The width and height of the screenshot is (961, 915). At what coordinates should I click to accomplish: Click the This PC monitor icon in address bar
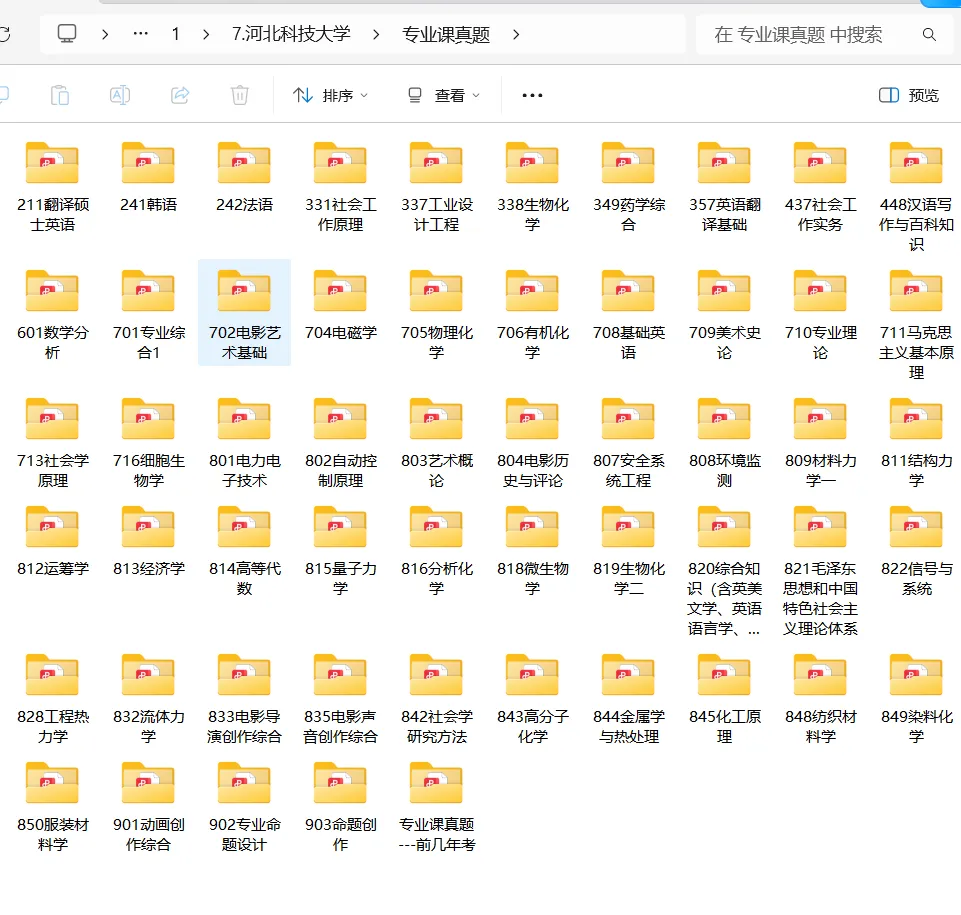pos(67,33)
